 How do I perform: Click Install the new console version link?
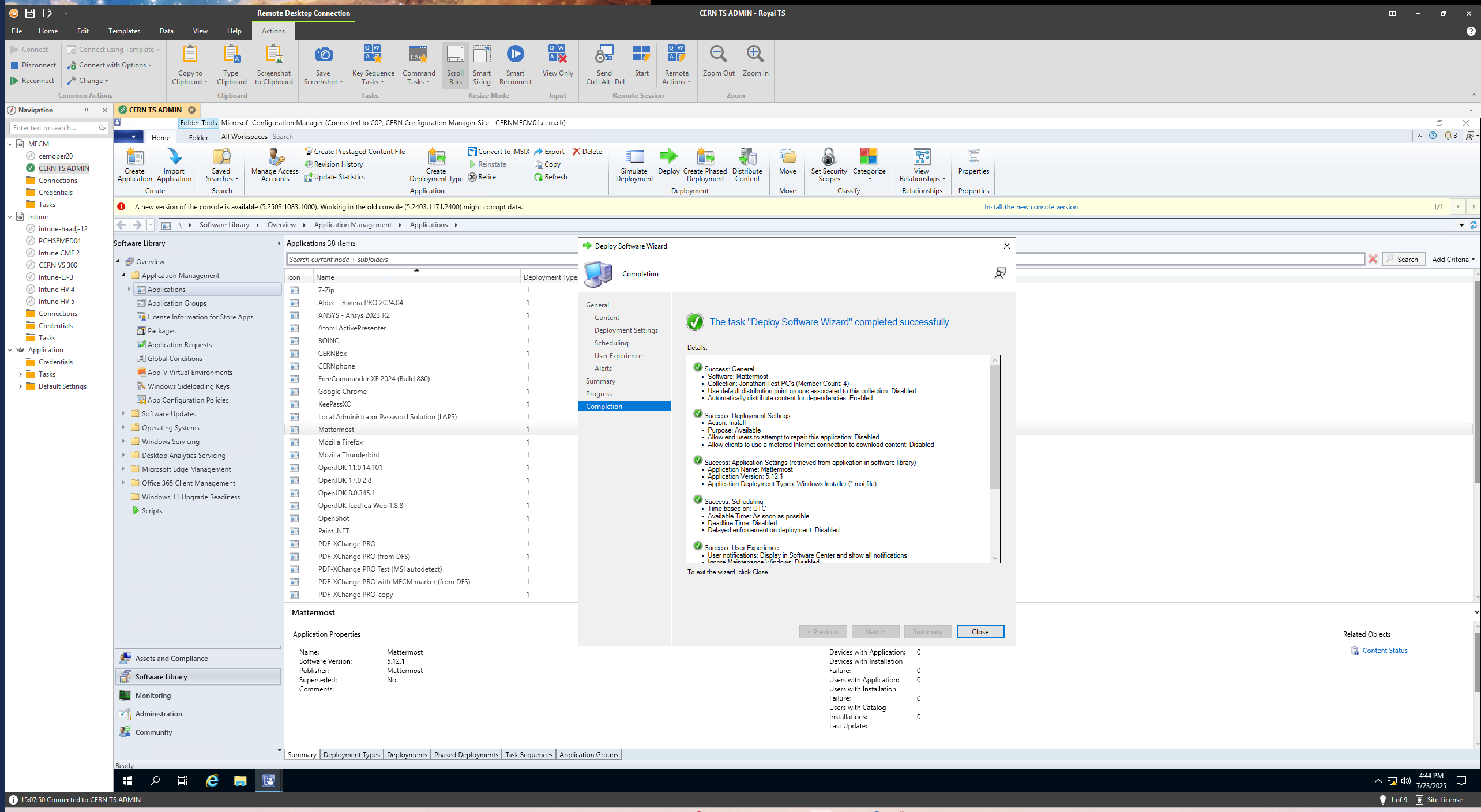[x=1031, y=207]
